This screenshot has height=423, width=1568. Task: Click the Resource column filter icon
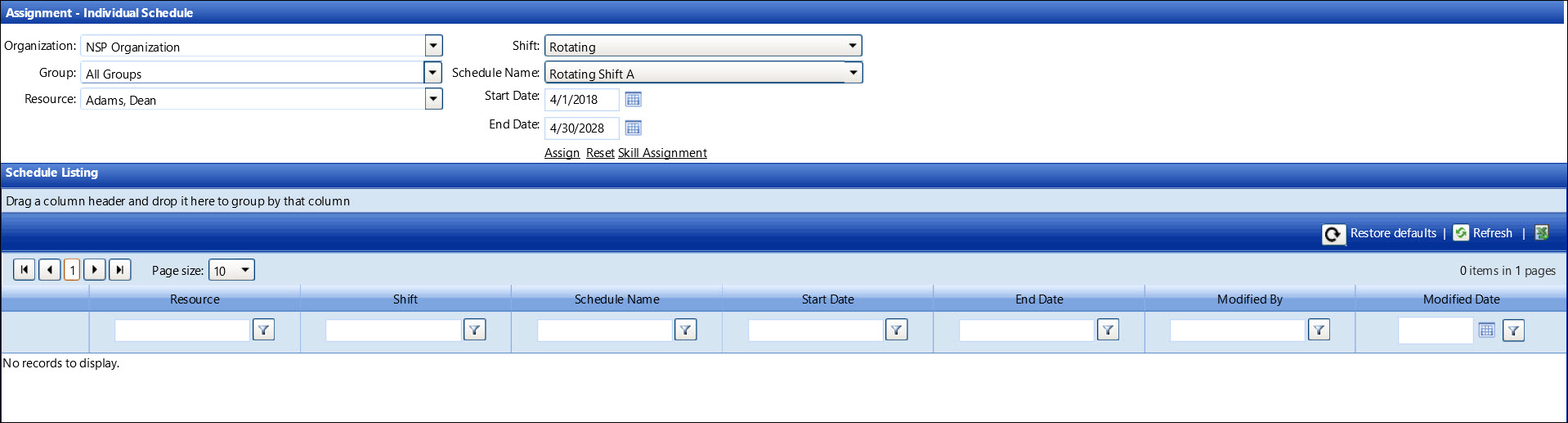click(x=263, y=330)
